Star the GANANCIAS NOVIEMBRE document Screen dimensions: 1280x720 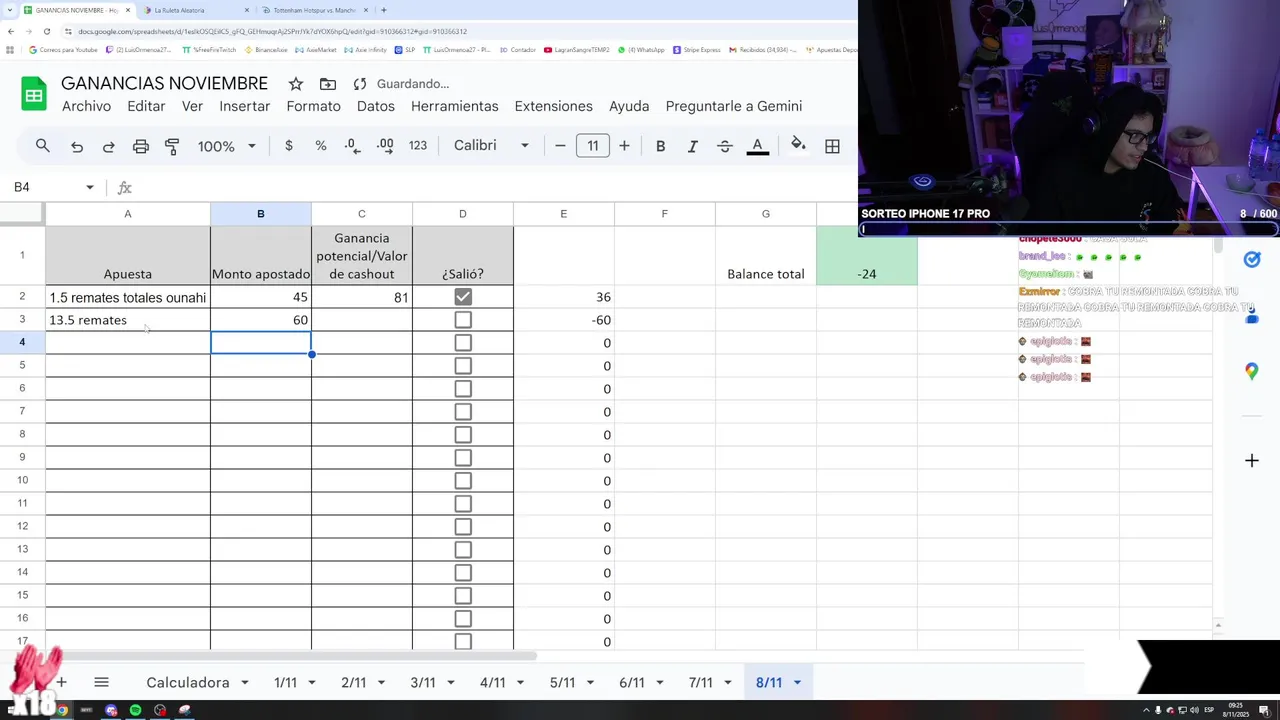pos(296,84)
